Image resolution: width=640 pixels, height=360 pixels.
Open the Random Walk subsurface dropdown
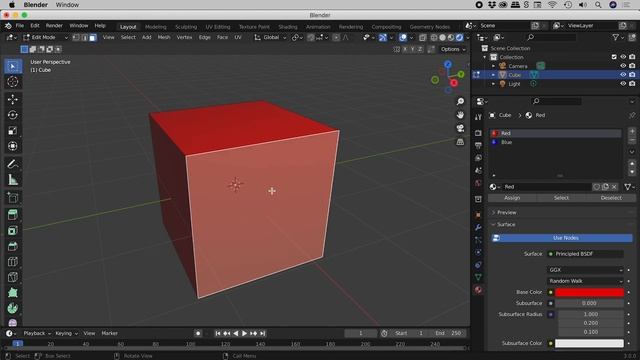coord(585,281)
